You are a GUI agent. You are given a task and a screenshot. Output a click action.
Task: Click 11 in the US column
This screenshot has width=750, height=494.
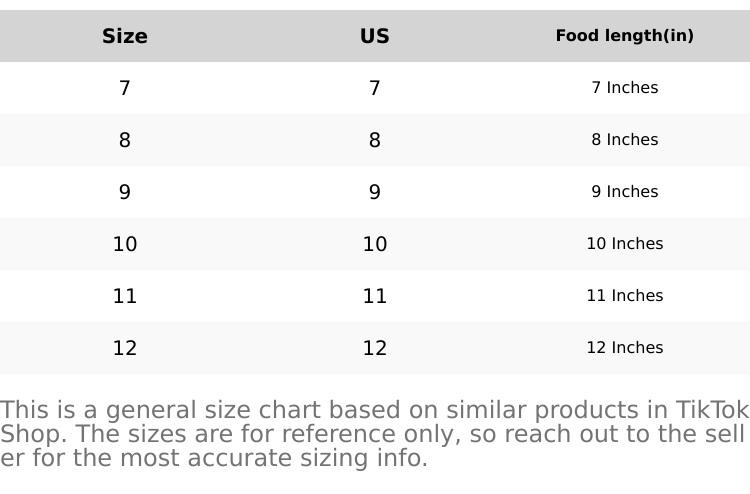coord(375,296)
